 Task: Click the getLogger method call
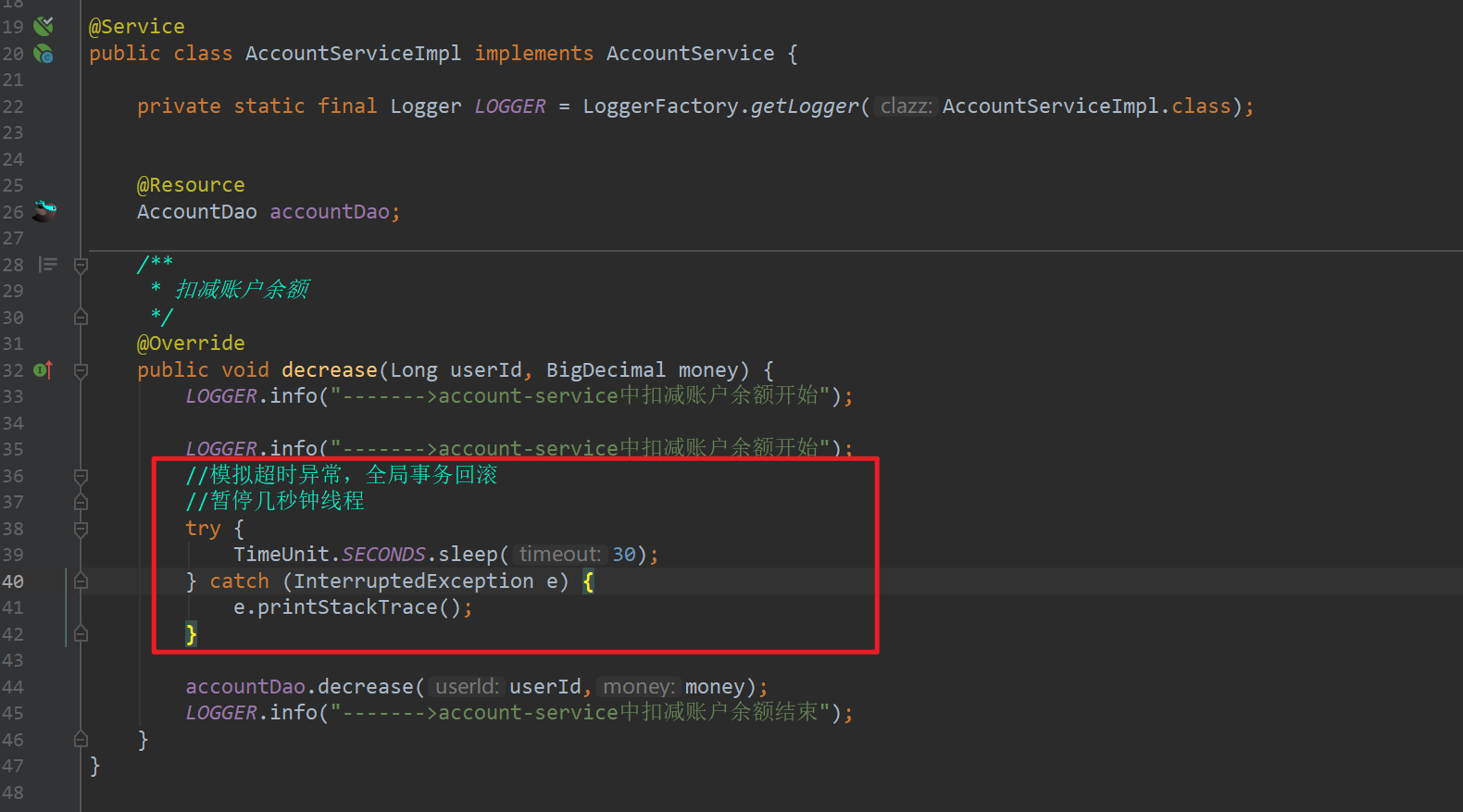pyautogui.click(x=805, y=106)
